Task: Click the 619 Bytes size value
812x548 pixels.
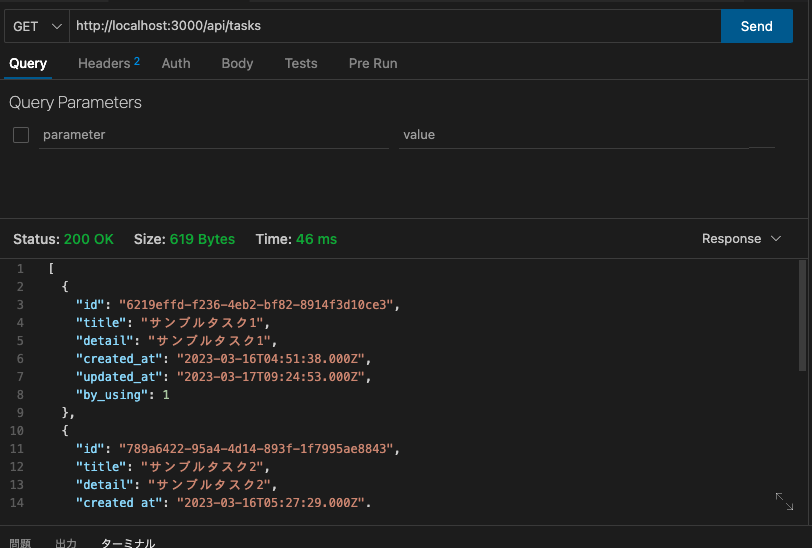Action: point(202,239)
